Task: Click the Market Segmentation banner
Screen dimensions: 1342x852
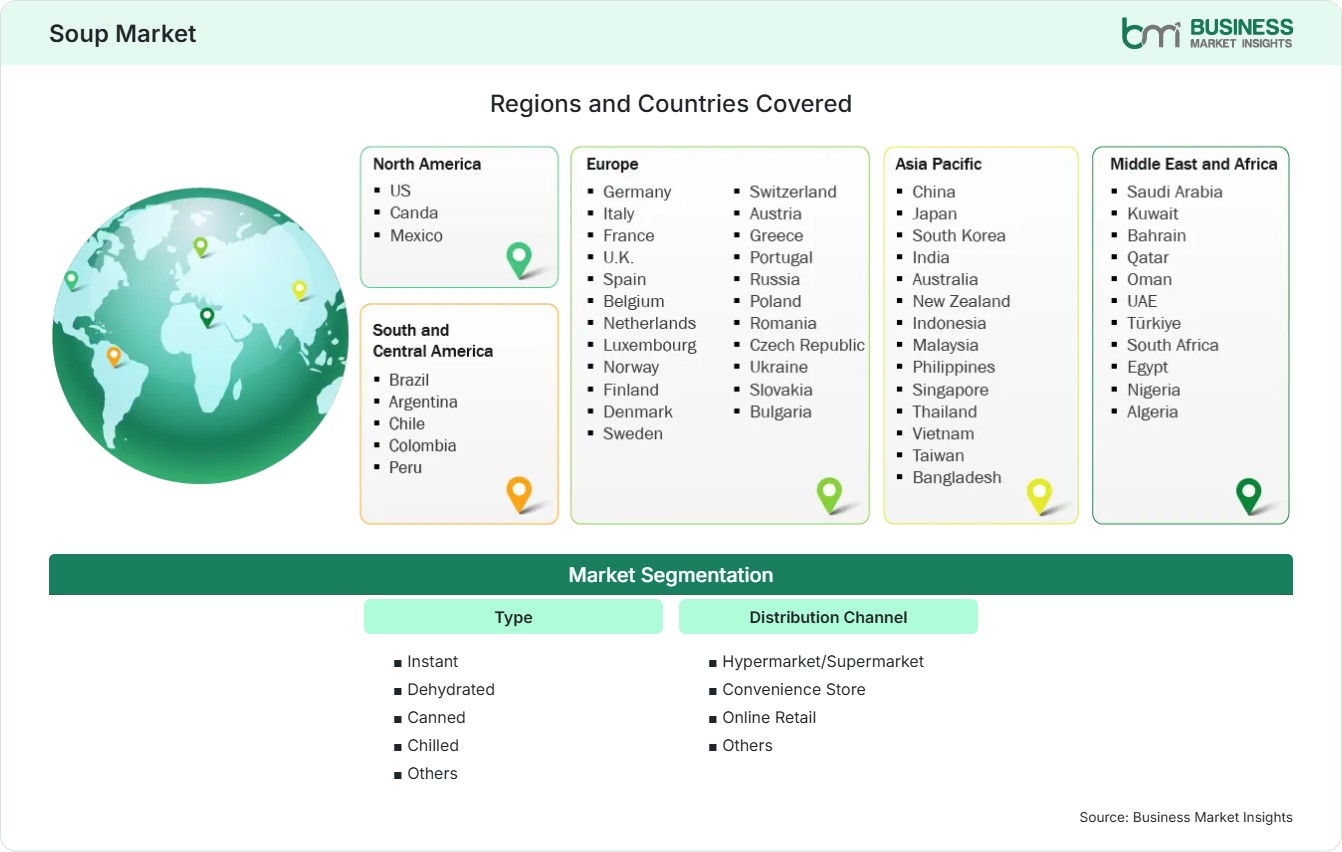Action: (x=671, y=575)
